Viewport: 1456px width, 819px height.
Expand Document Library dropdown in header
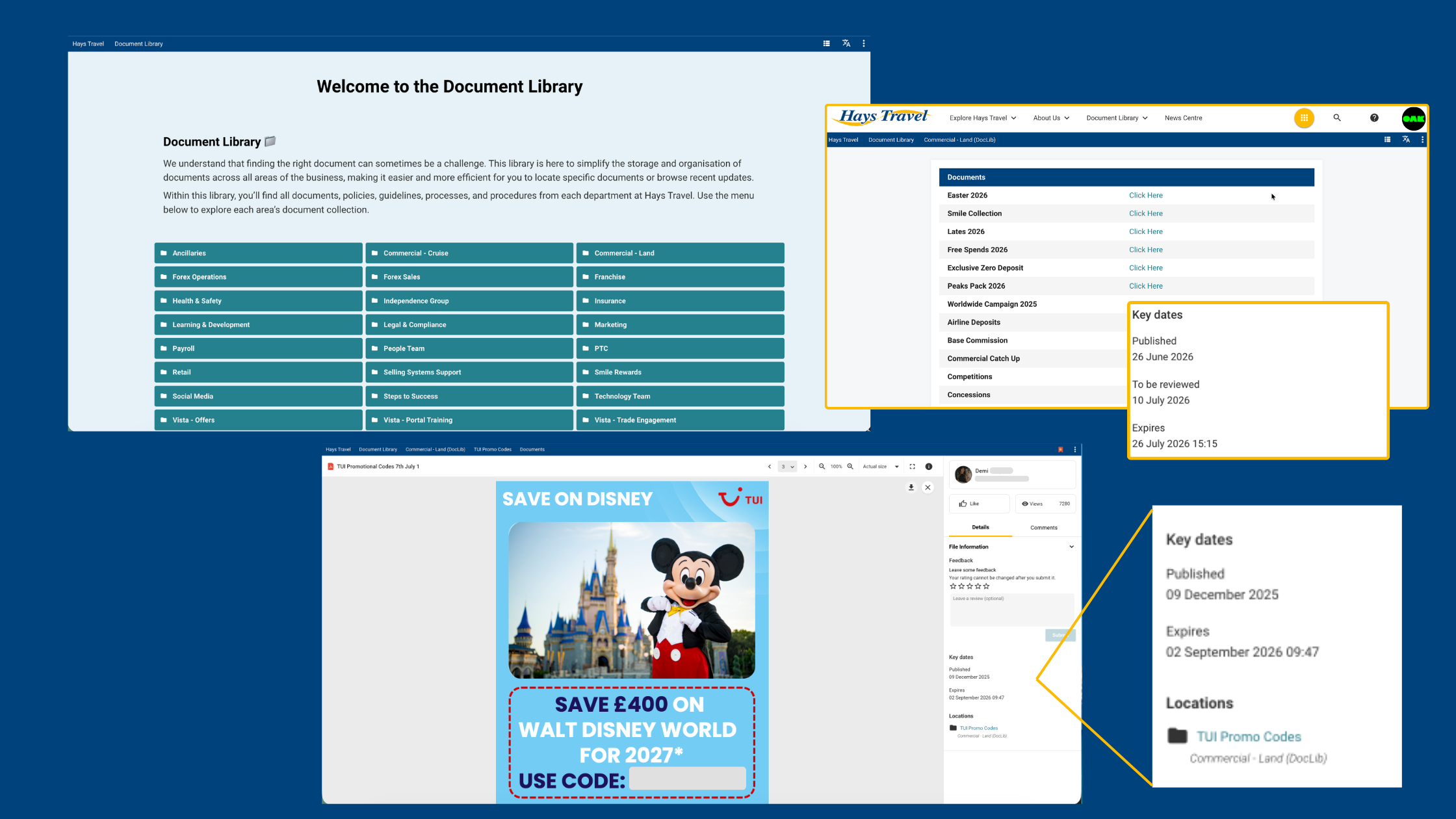1117,118
